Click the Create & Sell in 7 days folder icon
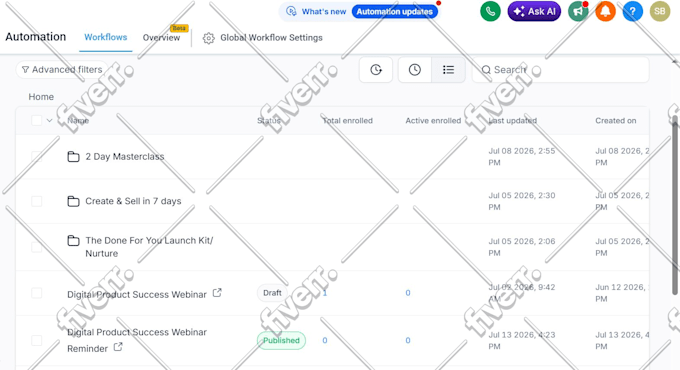 coord(73,201)
